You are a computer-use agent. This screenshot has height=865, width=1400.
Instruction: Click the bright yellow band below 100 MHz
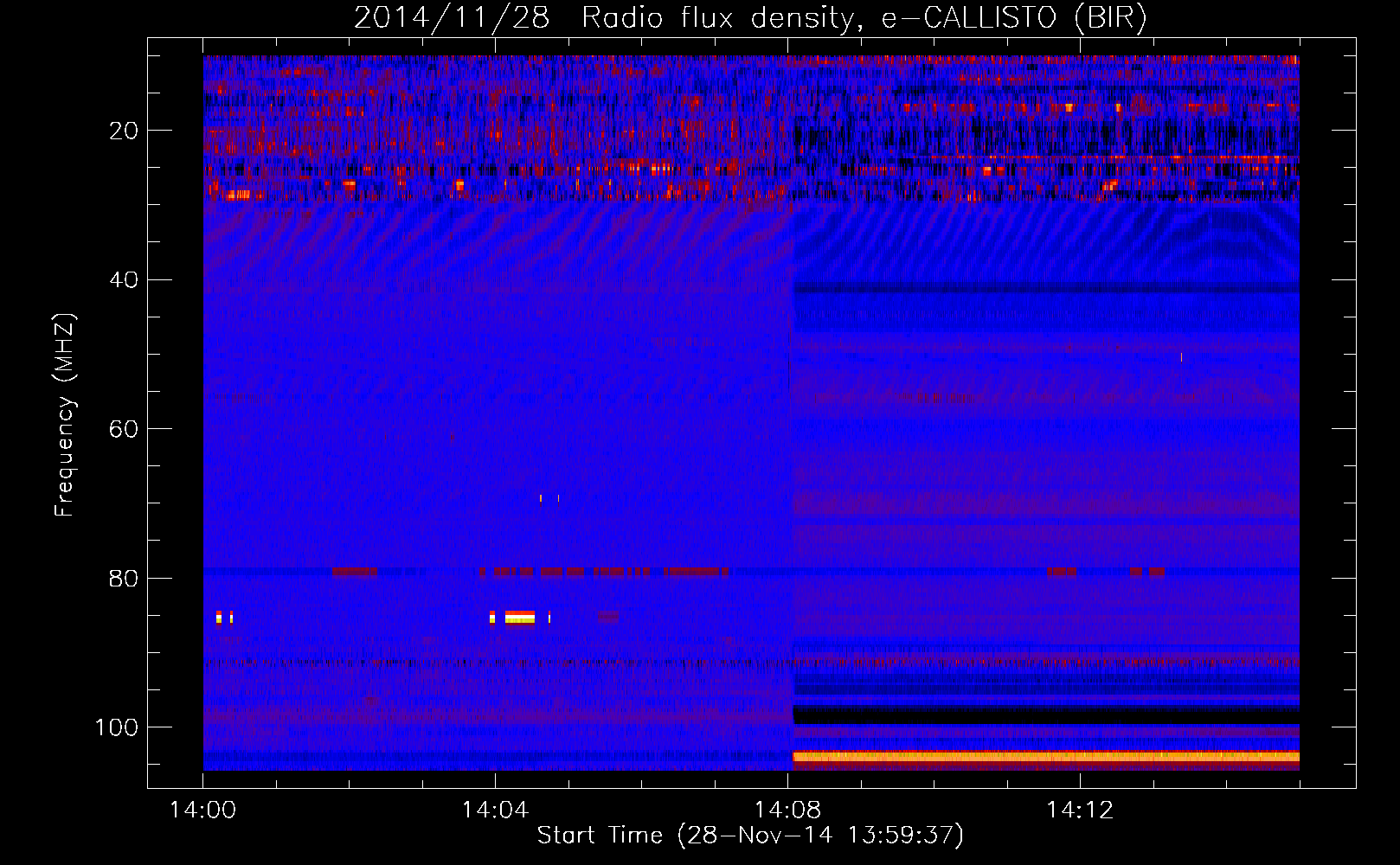click(x=1046, y=757)
